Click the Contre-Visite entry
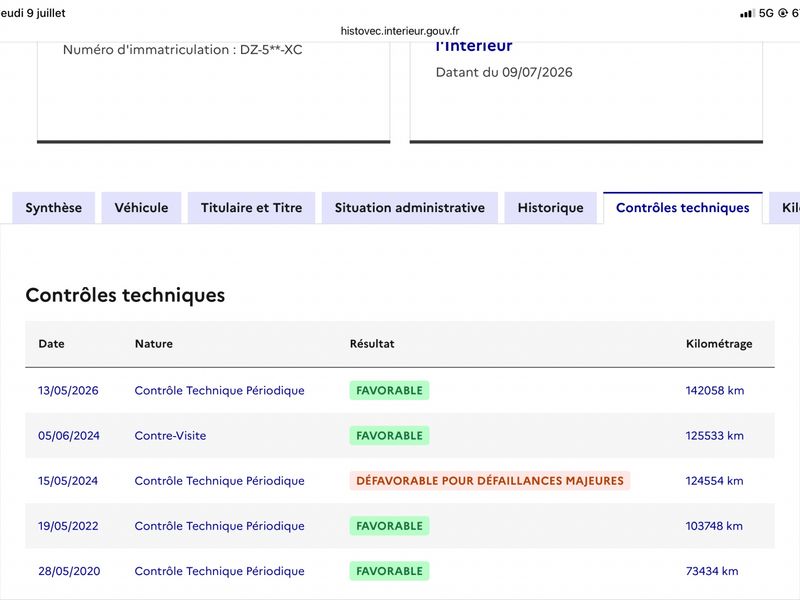Image resolution: width=800 pixels, height=600 pixels. [170, 436]
